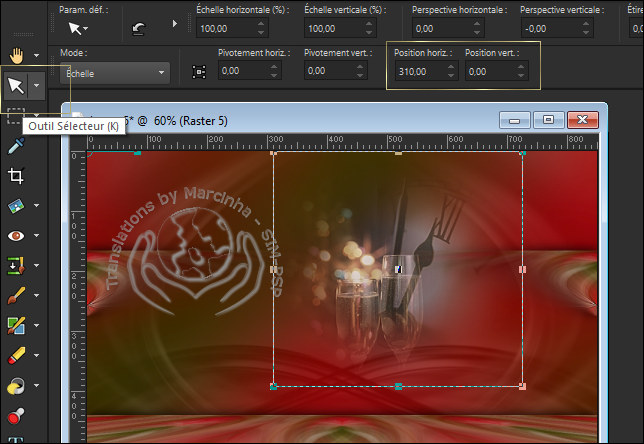Screen dimensions: 644x444
Task: Click the Position horiz. field with 310,00
Action: (415, 72)
